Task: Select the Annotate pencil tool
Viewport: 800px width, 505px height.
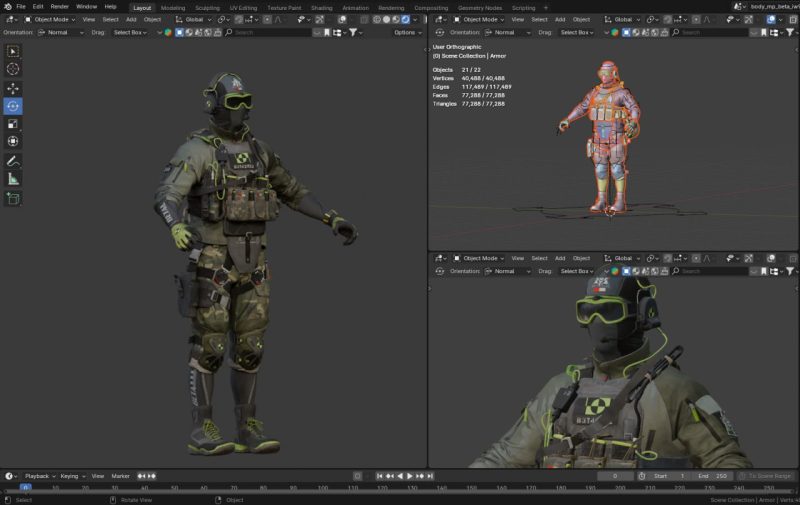Action: [13, 161]
